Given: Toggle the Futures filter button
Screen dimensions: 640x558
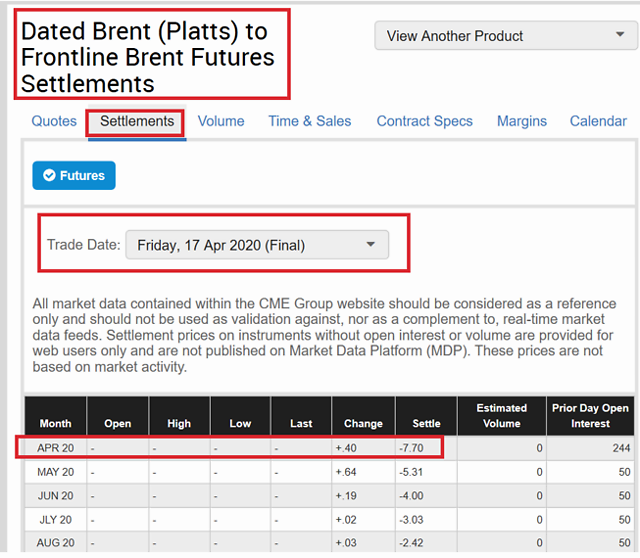Looking at the screenshot, I should click(74, 176).
